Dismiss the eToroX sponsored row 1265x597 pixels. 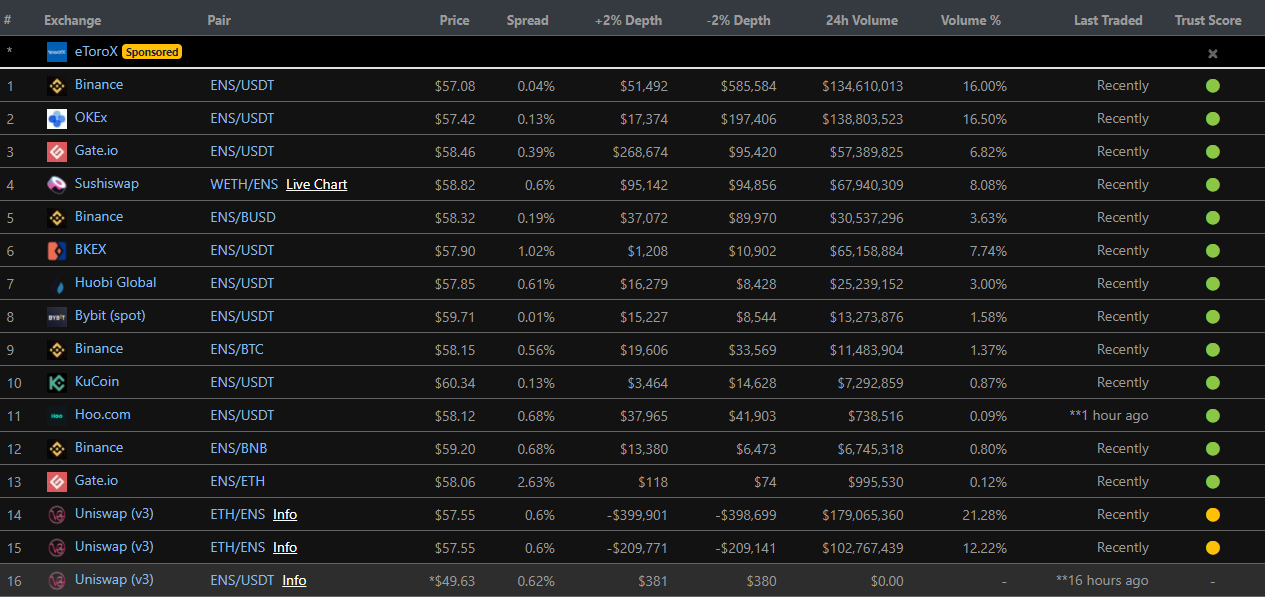click(x=1212, y=54)
